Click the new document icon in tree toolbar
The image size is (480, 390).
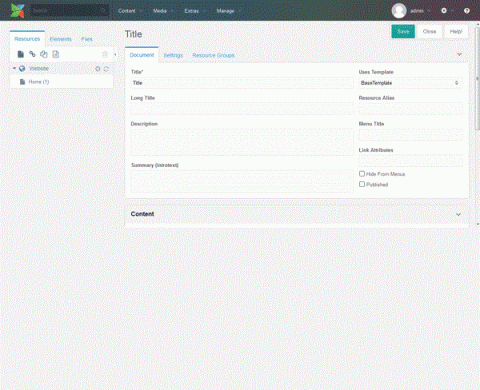click(21, 54)
